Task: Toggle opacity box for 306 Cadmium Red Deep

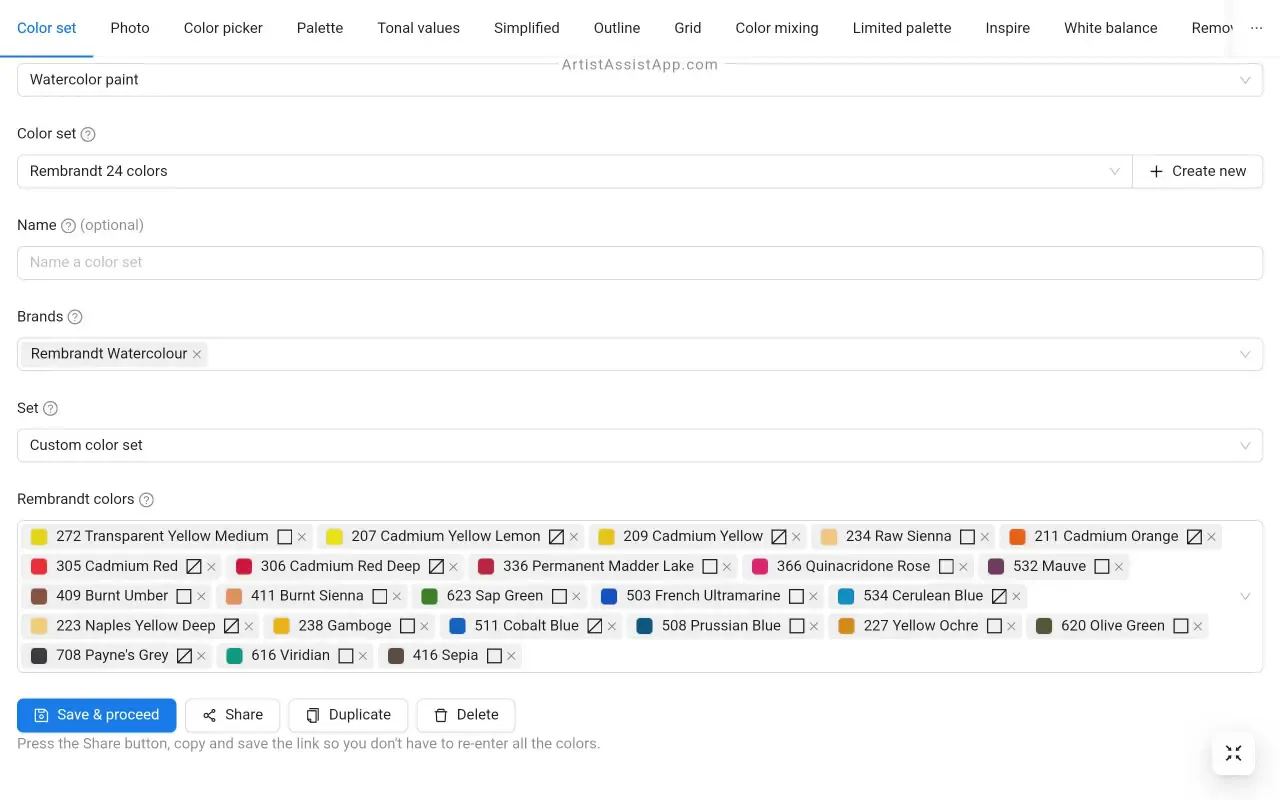Action: (436, 567)
